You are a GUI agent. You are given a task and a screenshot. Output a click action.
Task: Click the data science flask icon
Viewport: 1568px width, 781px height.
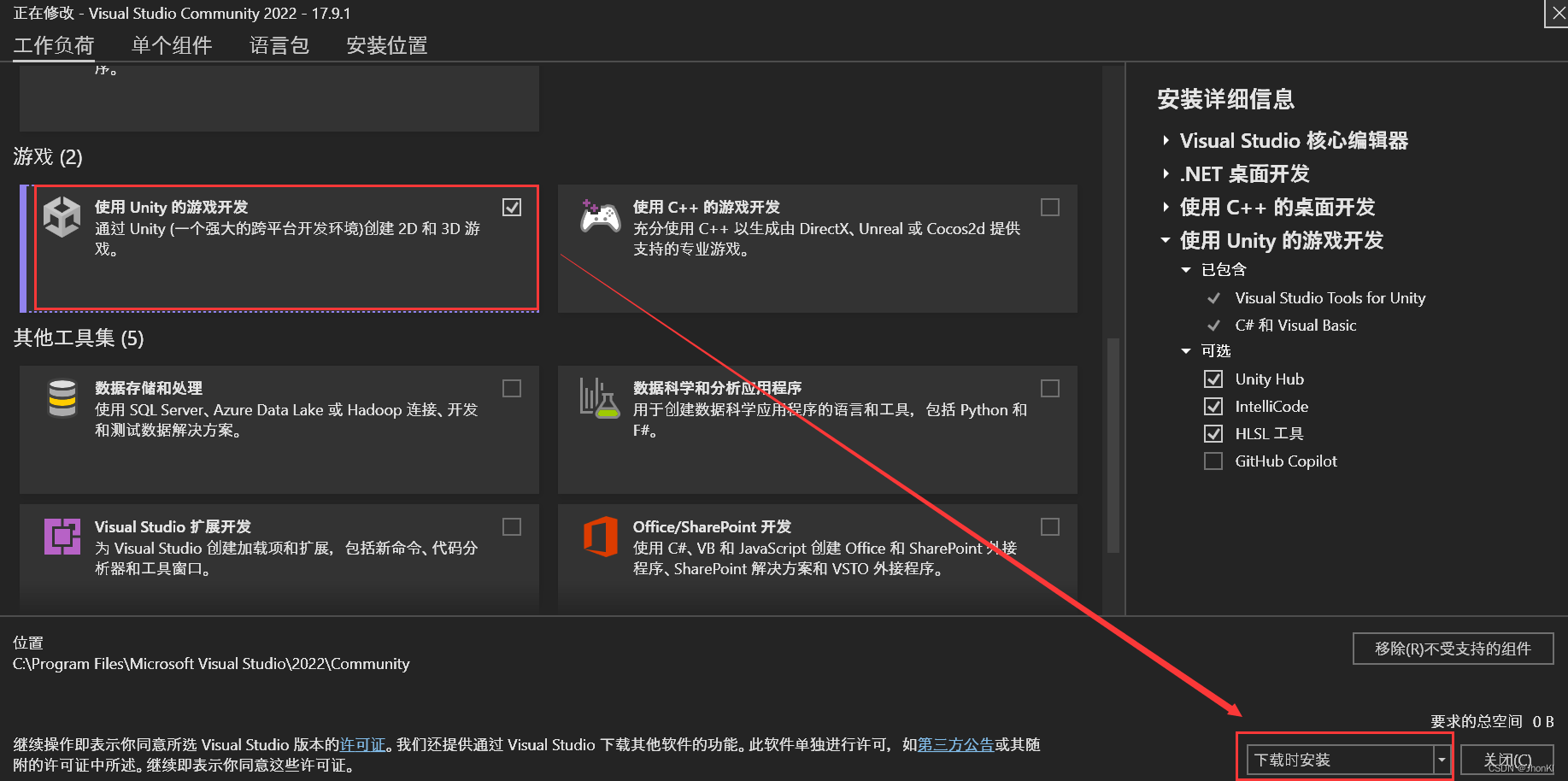point(599,398)
